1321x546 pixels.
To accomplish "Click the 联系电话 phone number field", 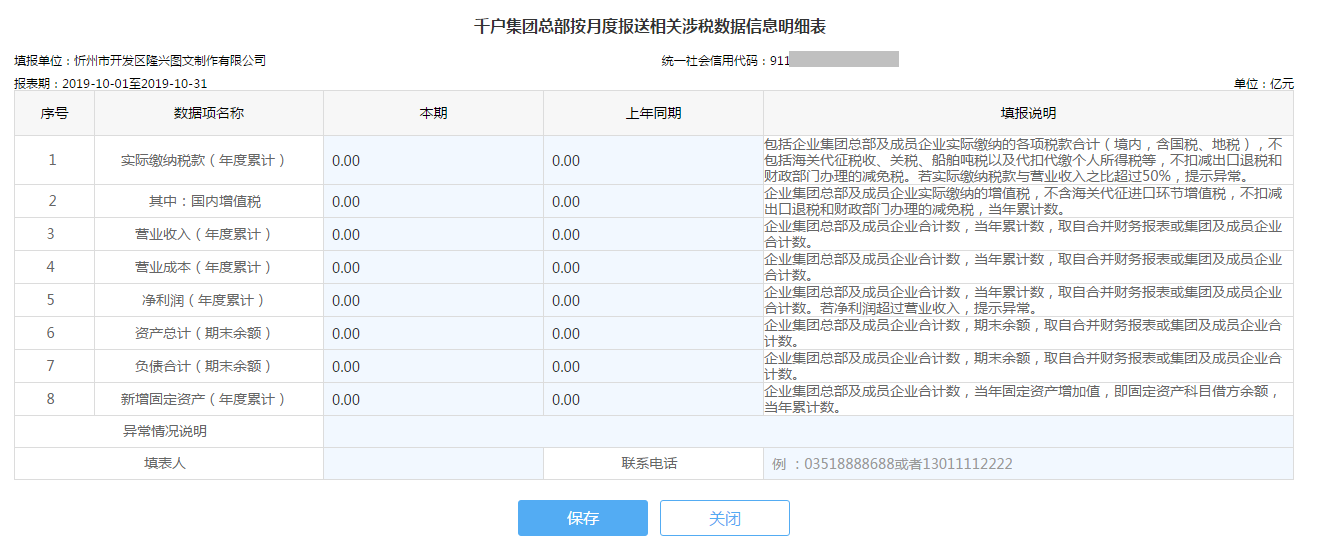I will pos(1027,464).
